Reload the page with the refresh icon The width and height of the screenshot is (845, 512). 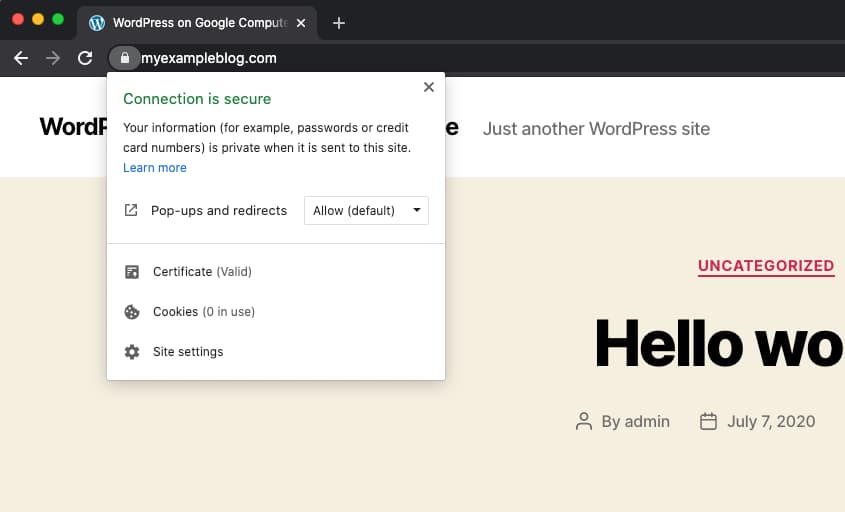[85, 58]
